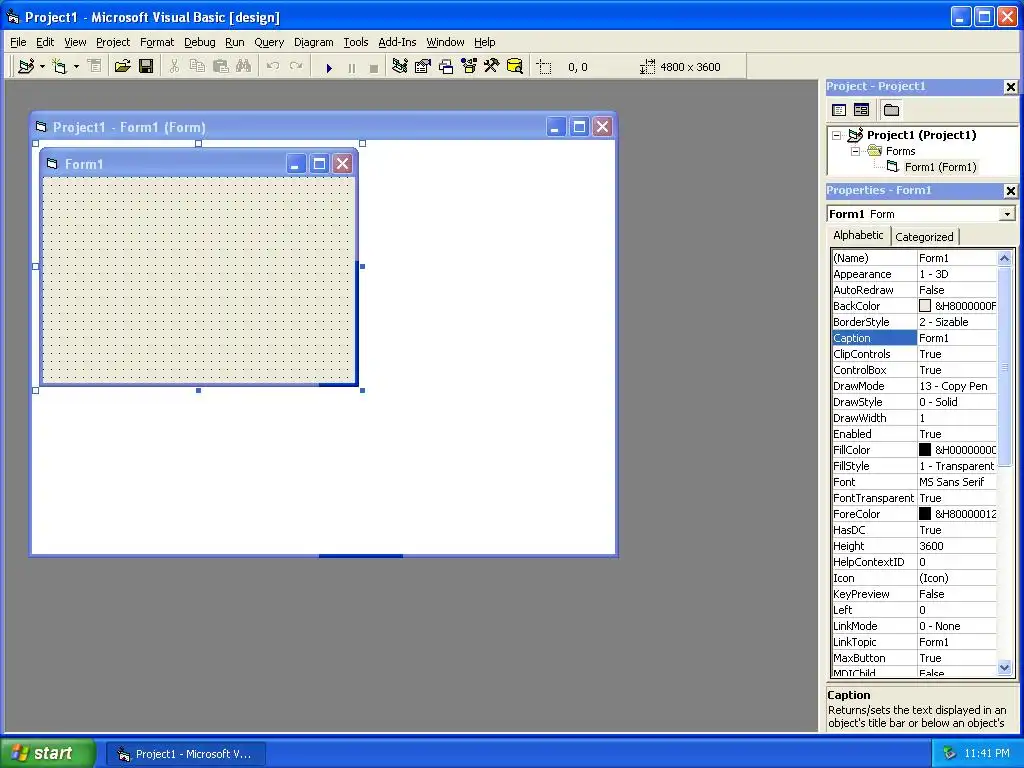Click the FillColor black swatch

(x=925, y=449)
